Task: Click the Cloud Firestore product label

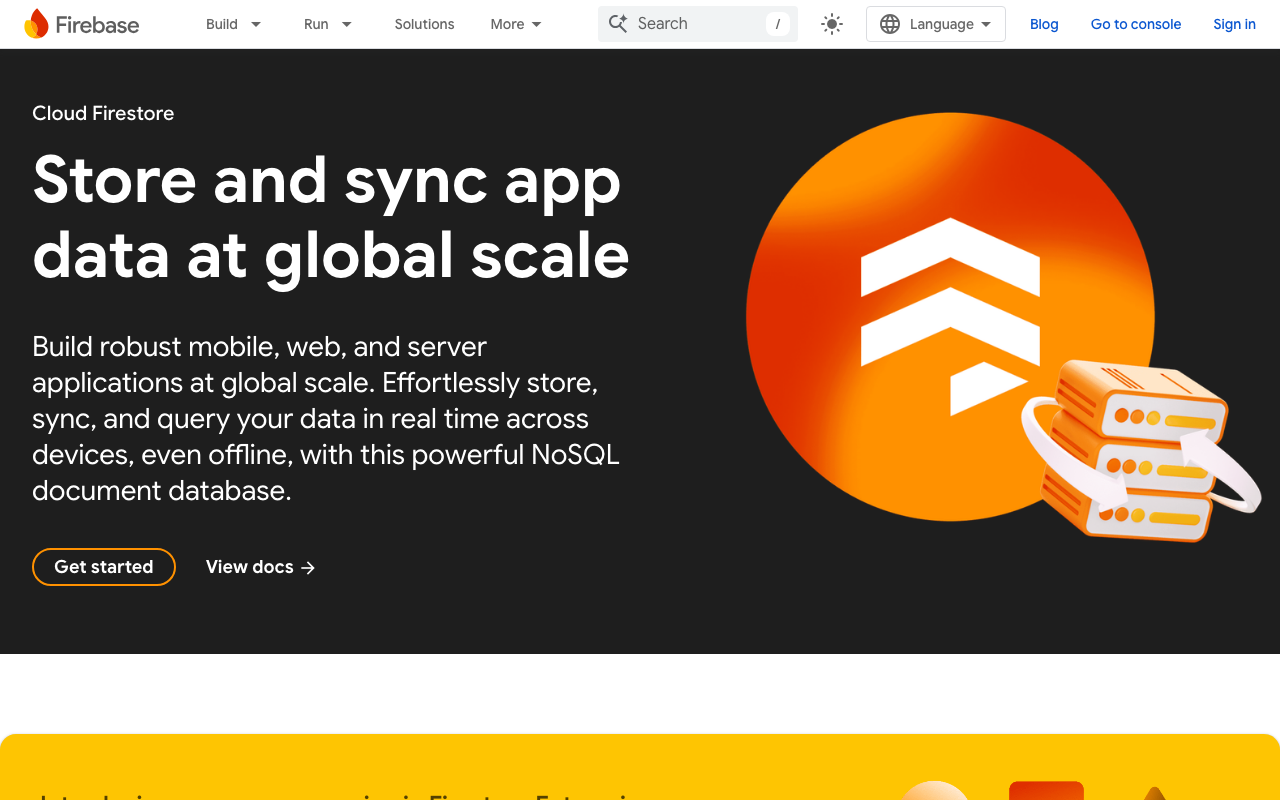Action: [103, 113]
